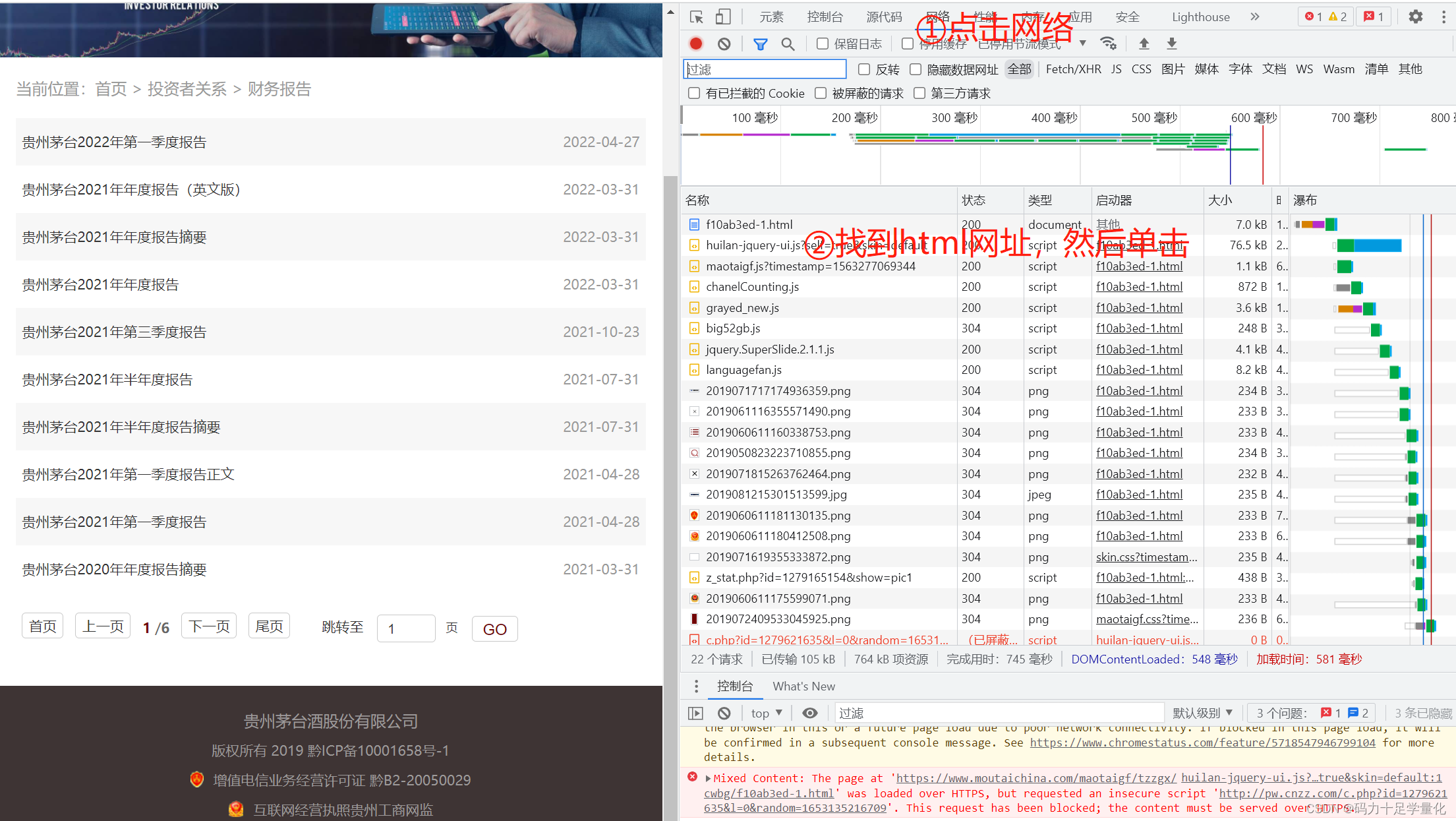Clear the network log icon
Screen dimensions: 1456x821
coord(724,44)
